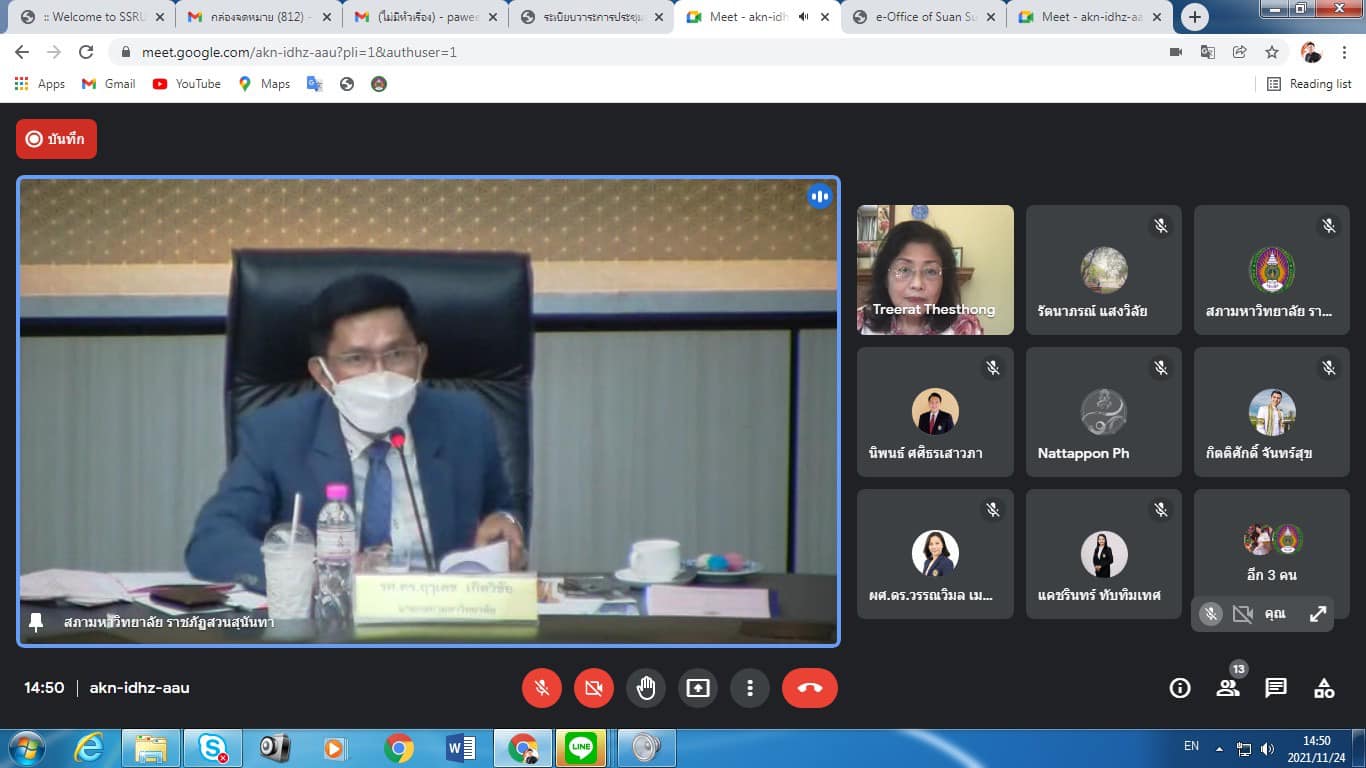Viewport: 1366px width, 768px height.
Task: Click the red leave call button
Action: coord(809,688)
